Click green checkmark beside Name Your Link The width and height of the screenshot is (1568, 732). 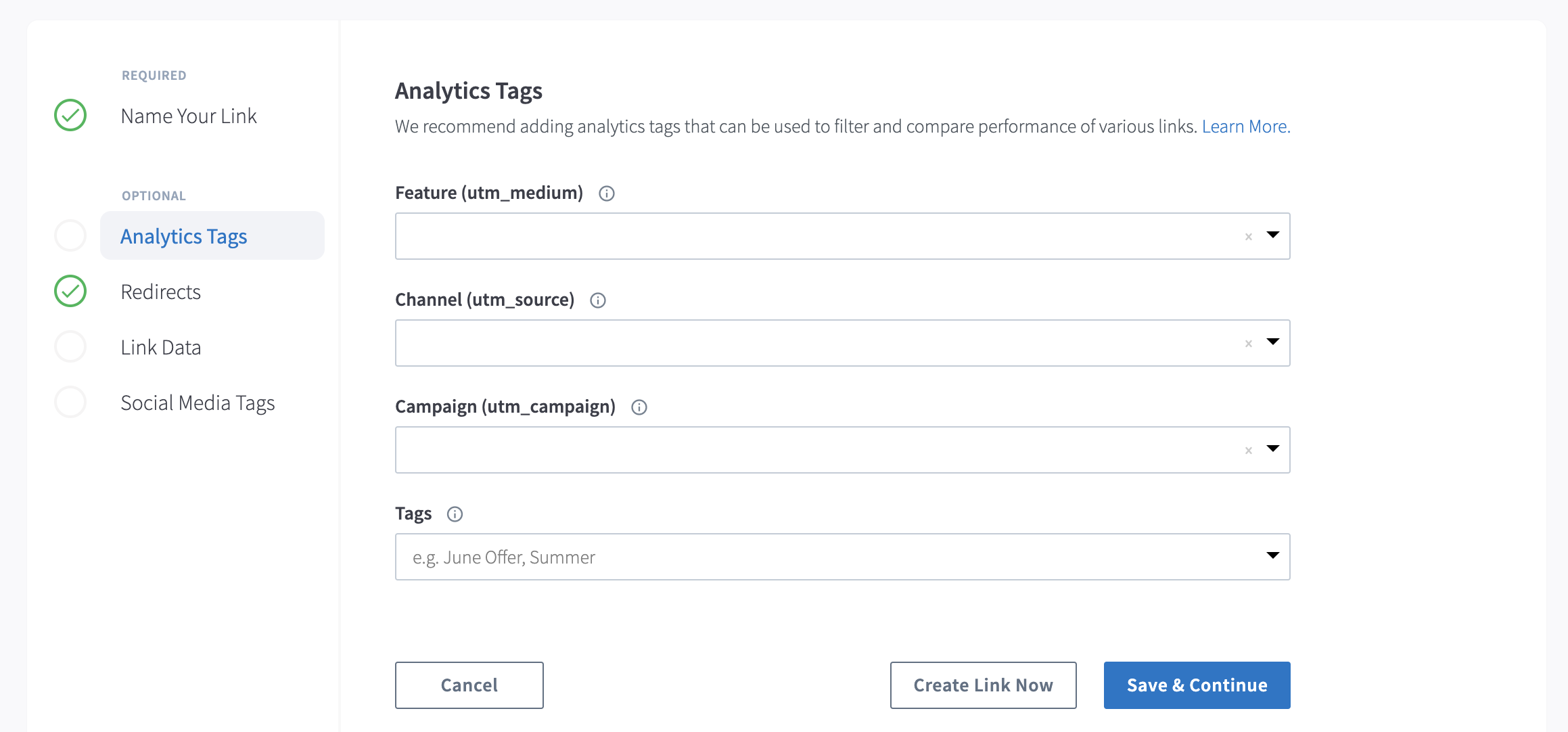(x=70, y=115)
